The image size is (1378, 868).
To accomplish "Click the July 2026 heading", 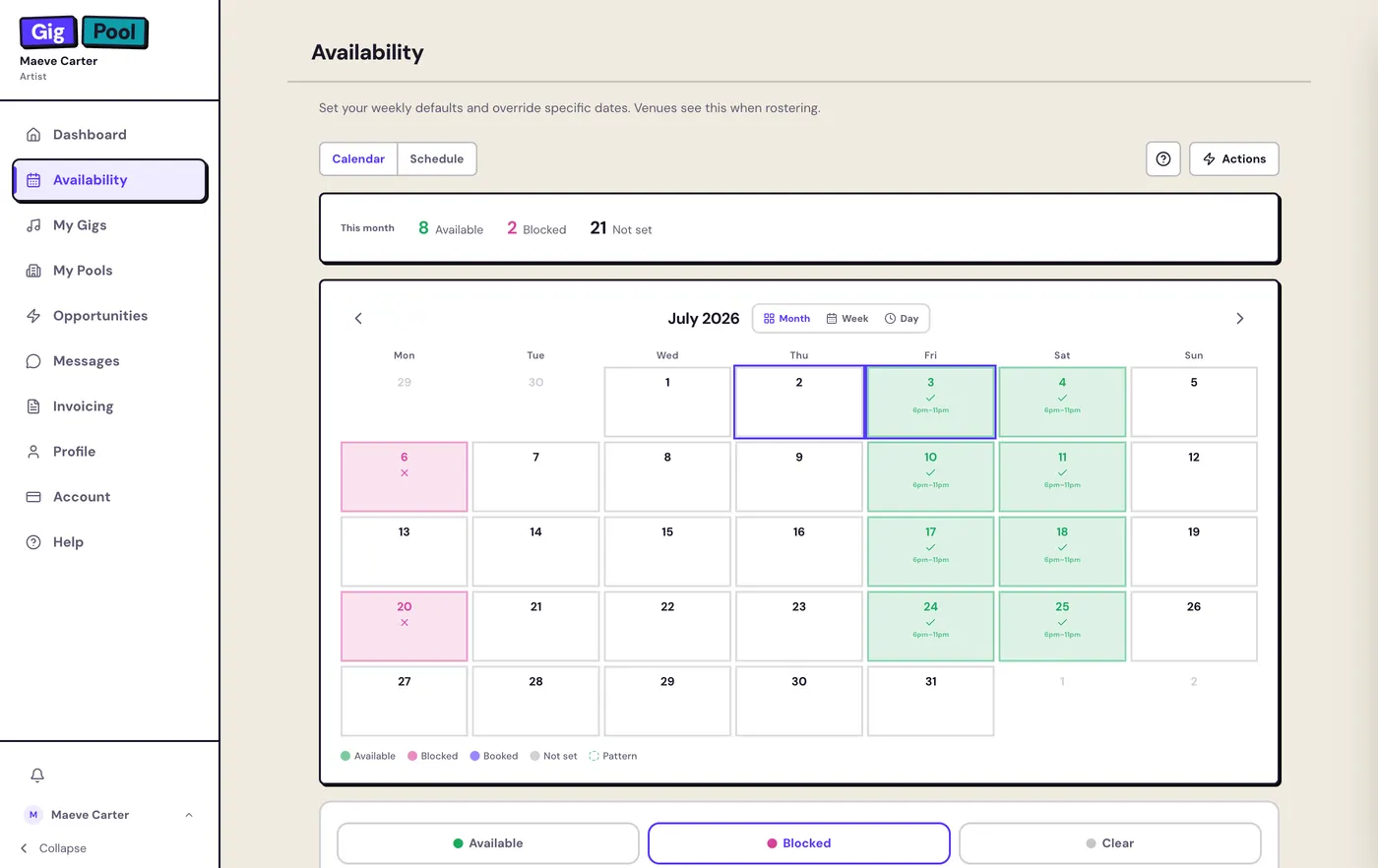I will click(x=704, y=318).
